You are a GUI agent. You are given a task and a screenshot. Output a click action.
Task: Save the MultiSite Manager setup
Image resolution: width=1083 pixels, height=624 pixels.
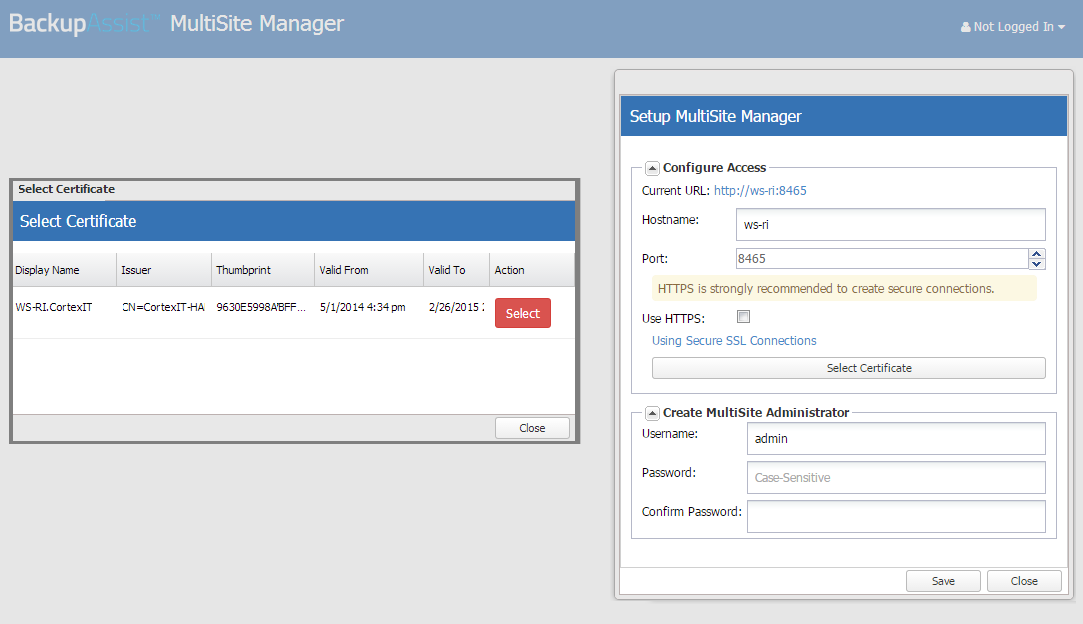[x=943, y=581]
